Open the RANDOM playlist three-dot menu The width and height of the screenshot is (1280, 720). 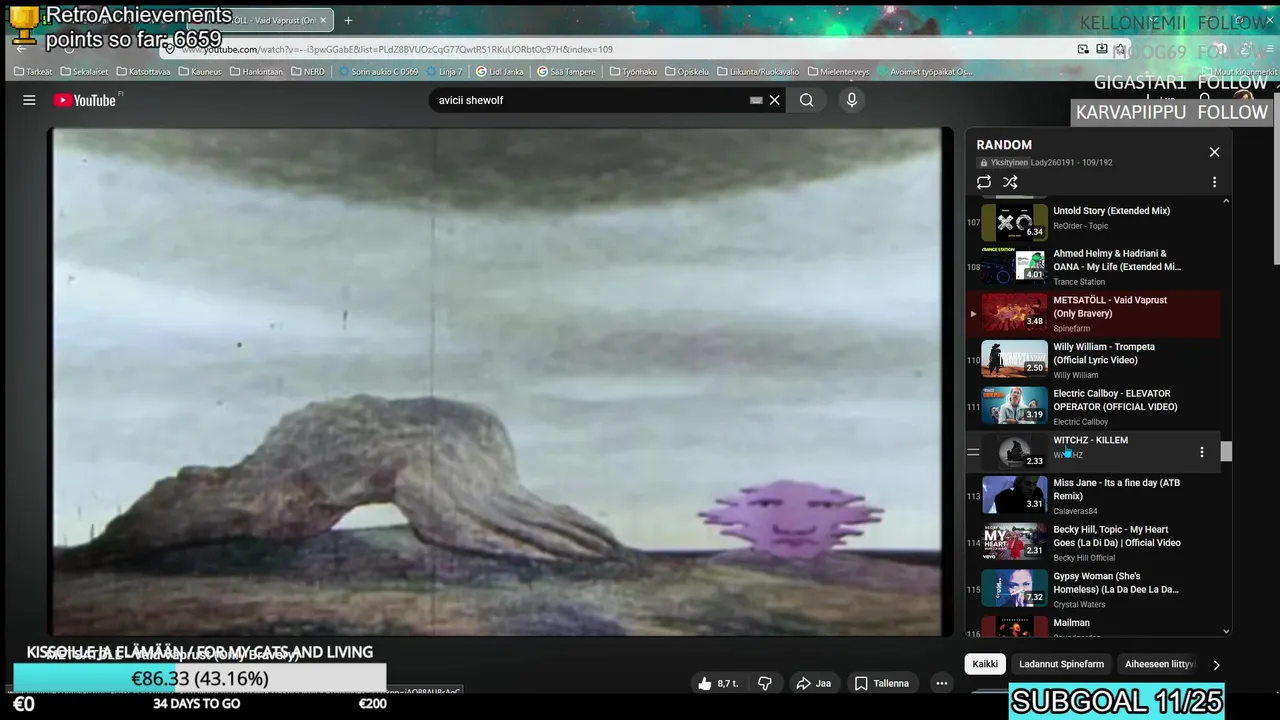point(1214,182)
